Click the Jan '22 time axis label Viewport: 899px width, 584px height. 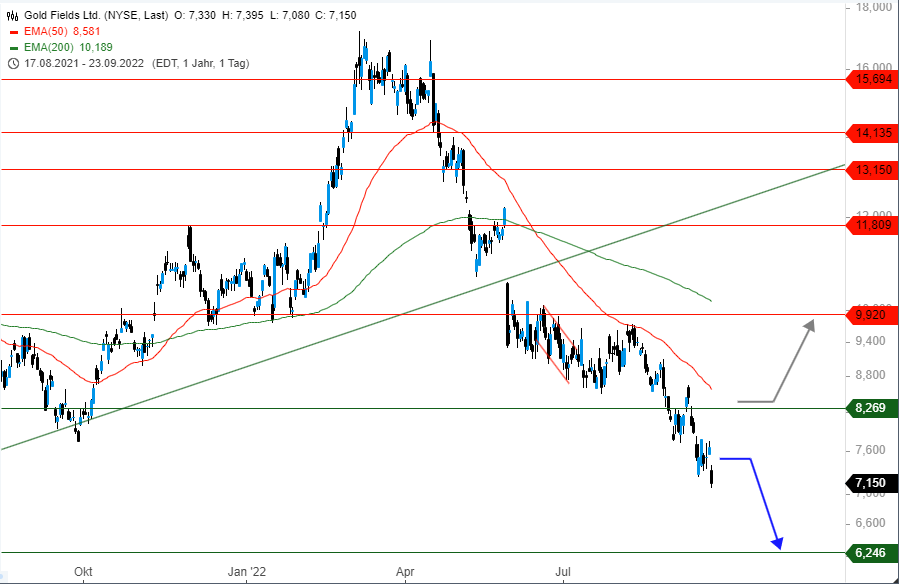click(248, 572)
